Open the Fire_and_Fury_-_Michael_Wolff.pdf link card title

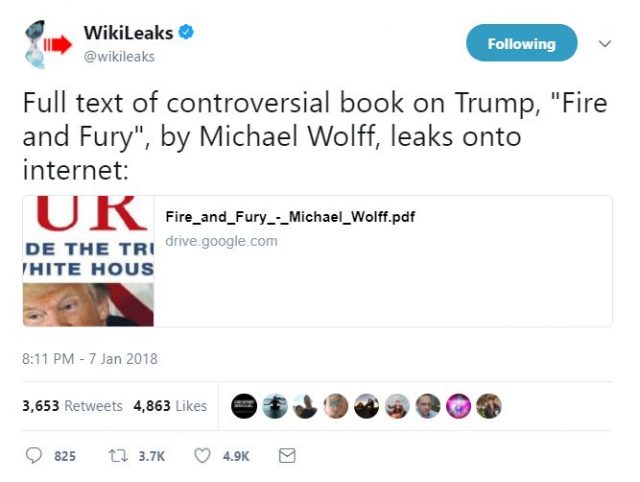(x=290, y=216)
